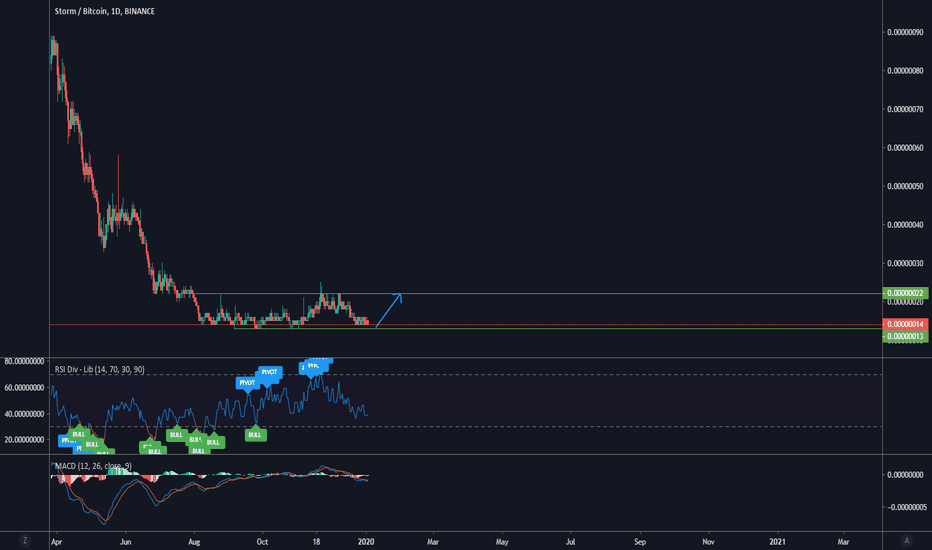932x550 pixels.
Task: Click the Sep label on time axis
Action: (640, 542)
